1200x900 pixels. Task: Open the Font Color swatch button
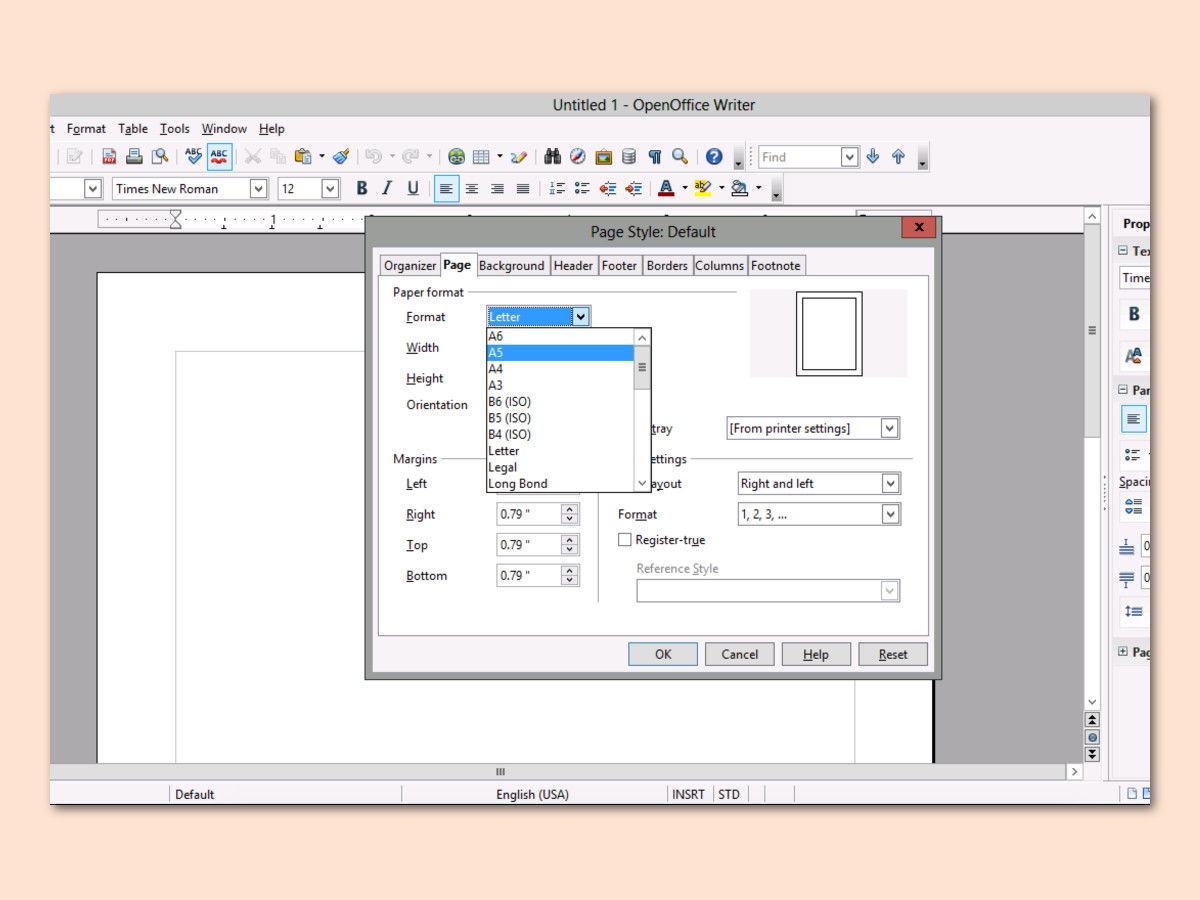[666, 188]
